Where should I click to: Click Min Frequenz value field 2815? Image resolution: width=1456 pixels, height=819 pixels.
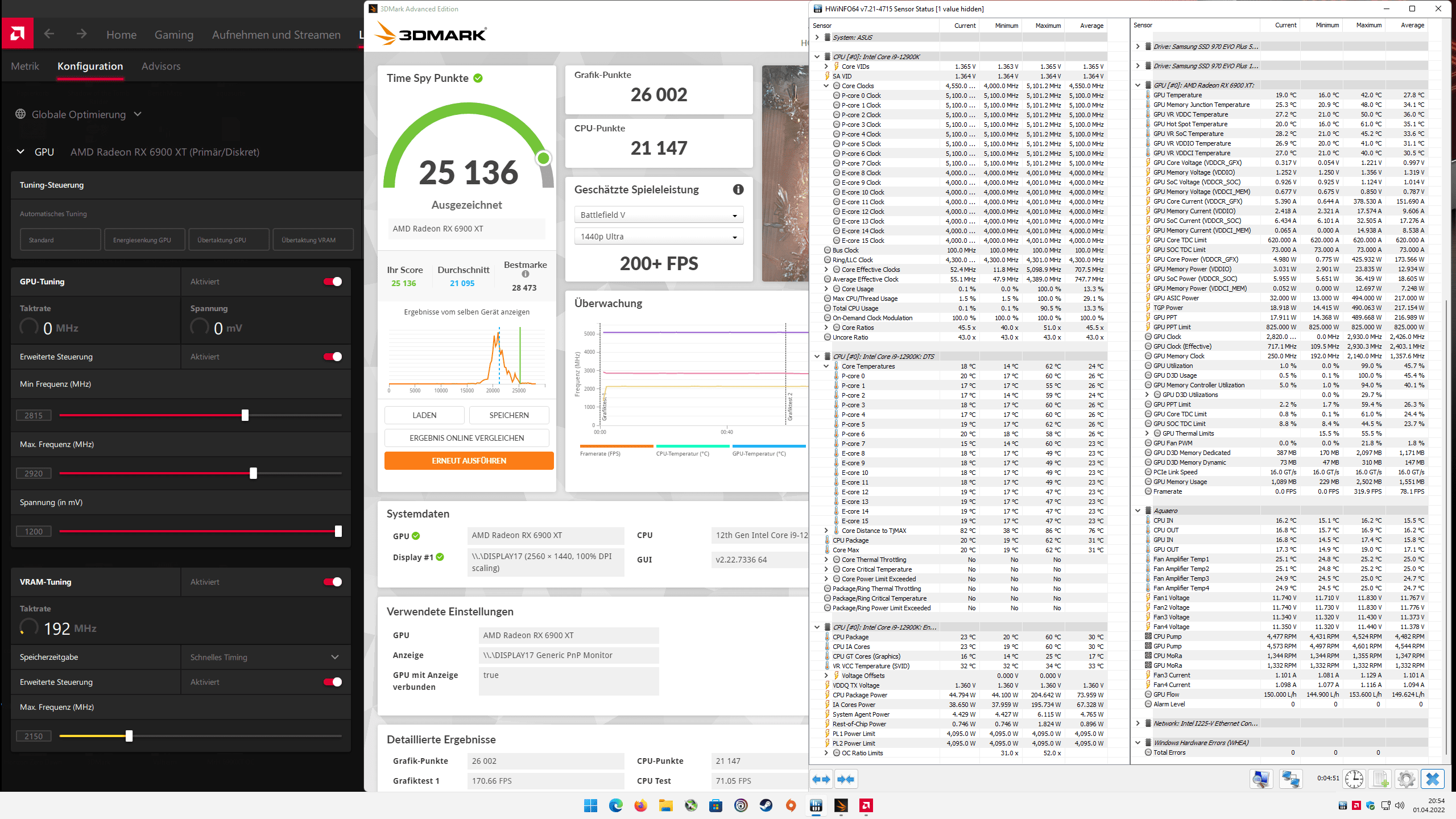[34, 415]
